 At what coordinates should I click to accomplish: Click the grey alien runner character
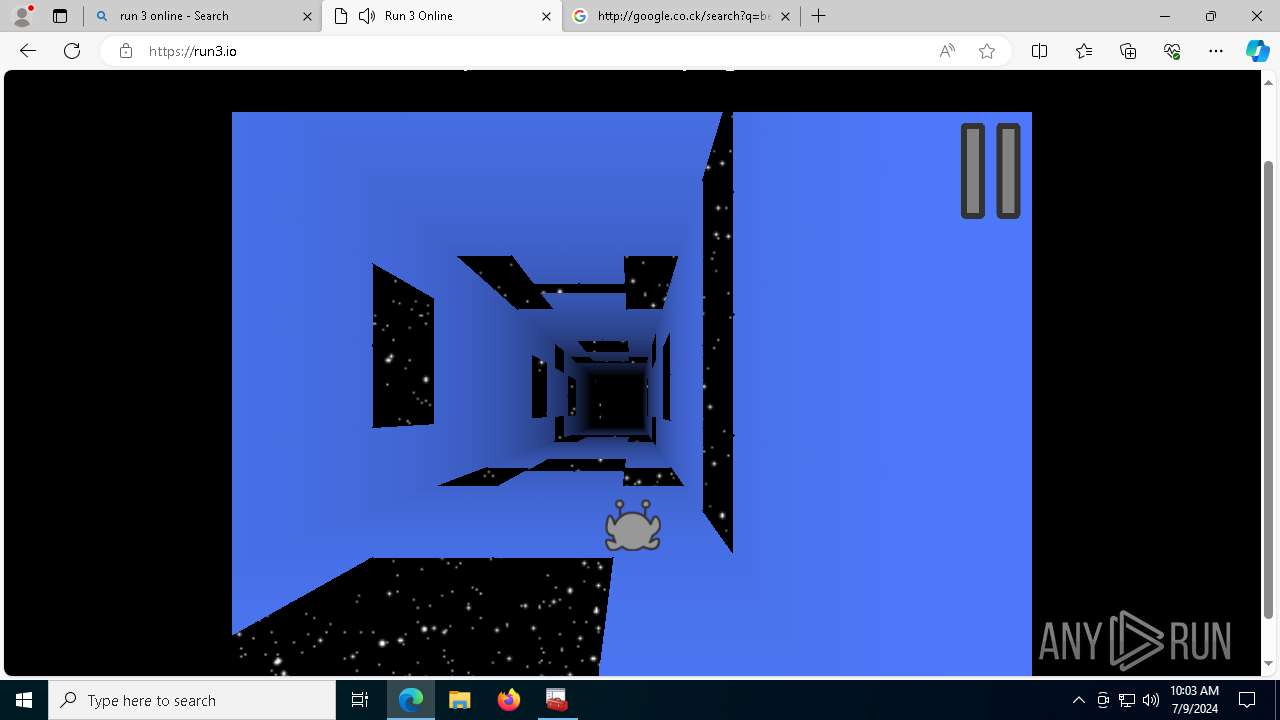(x=633, y=526)
